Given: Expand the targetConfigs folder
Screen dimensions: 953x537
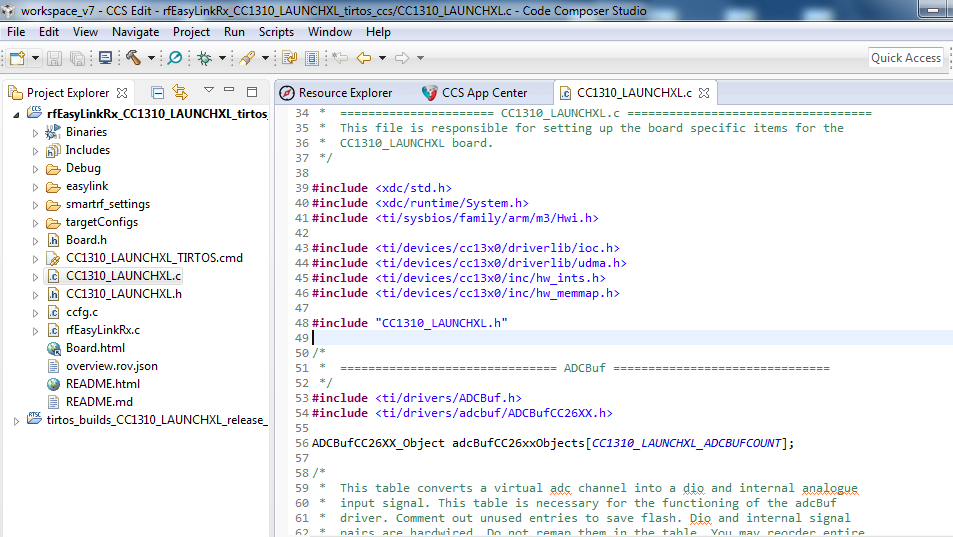Looking at the screenshot, I should 35,223.
